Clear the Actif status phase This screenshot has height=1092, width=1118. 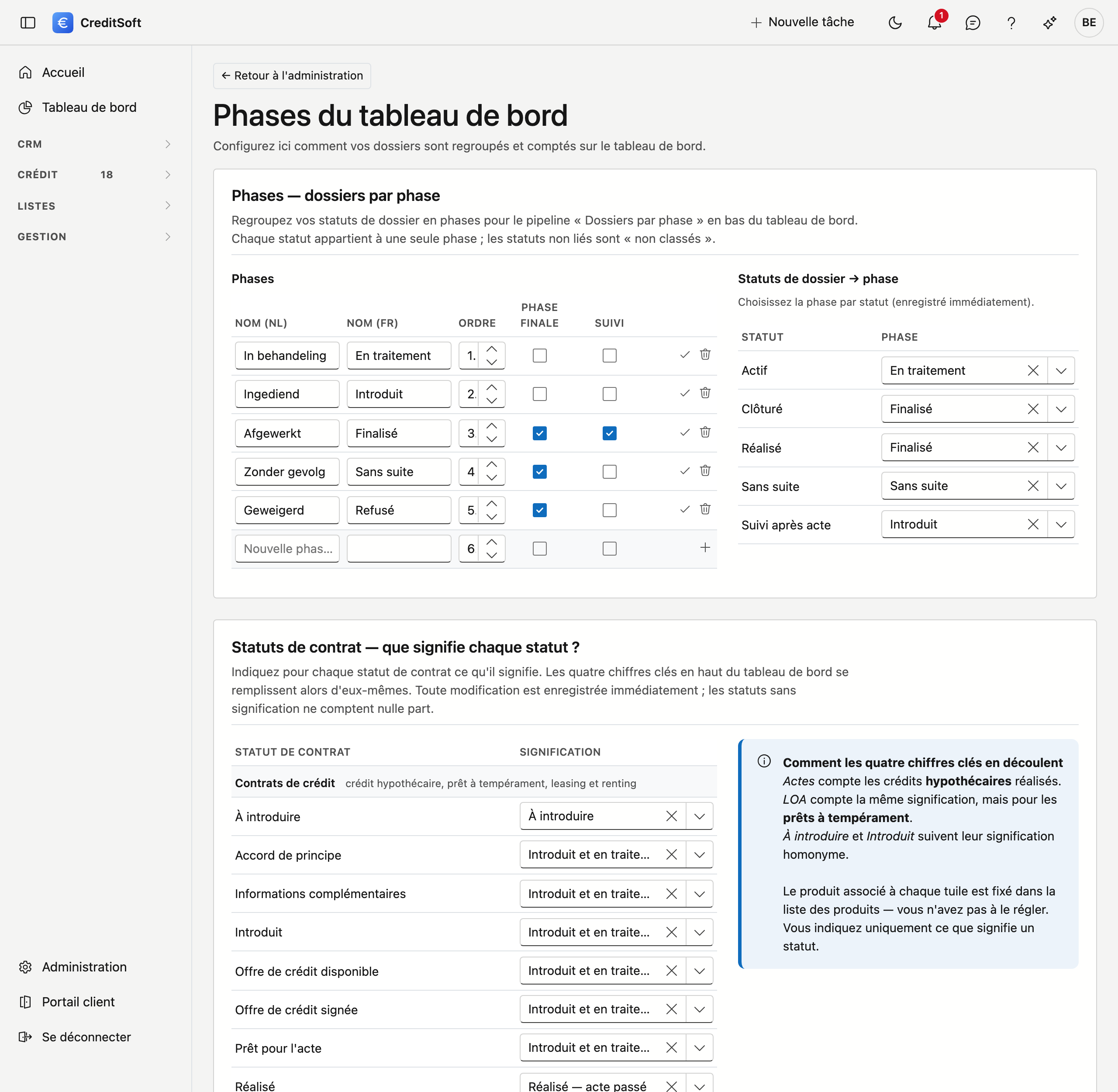point(1033,370)
